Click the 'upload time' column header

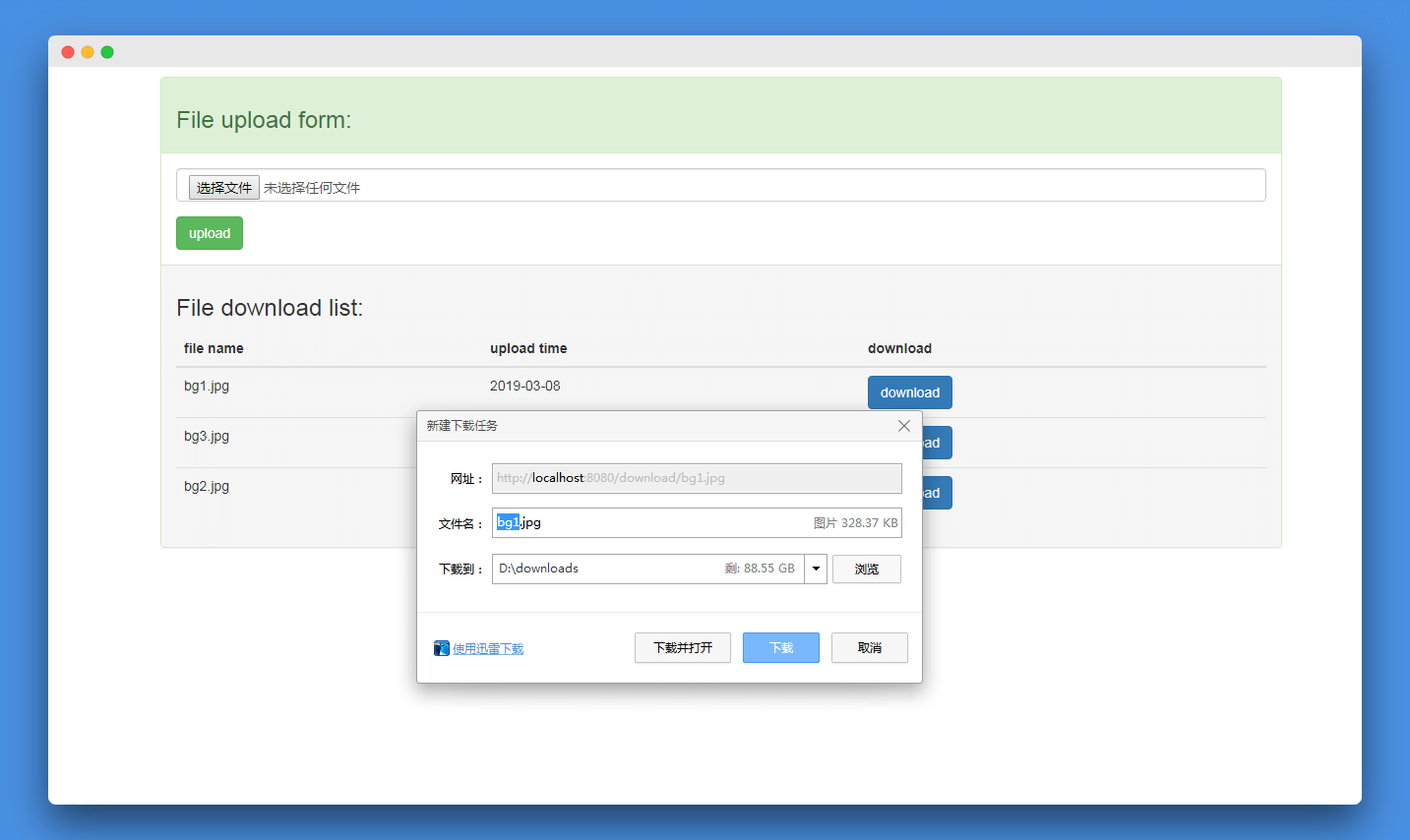coord(528,348)
